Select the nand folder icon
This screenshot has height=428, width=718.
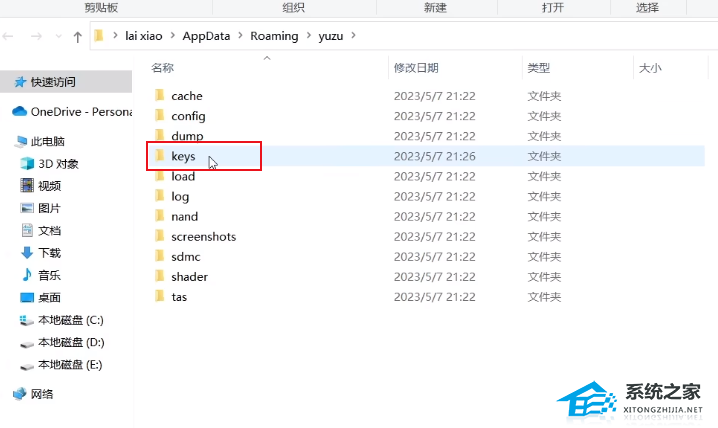[159, 216]
